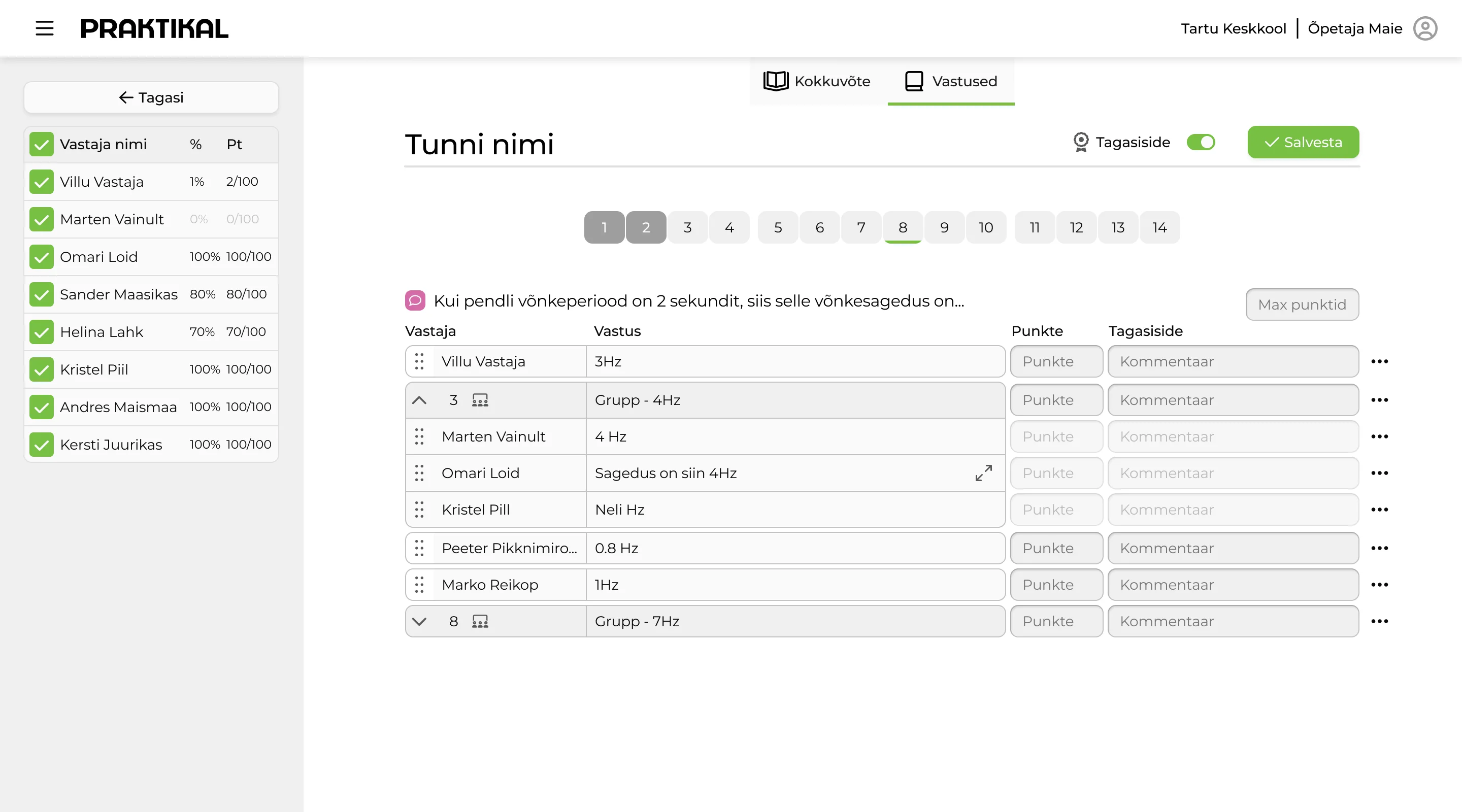
Task: Go to question 5
Action: (778, 227)
